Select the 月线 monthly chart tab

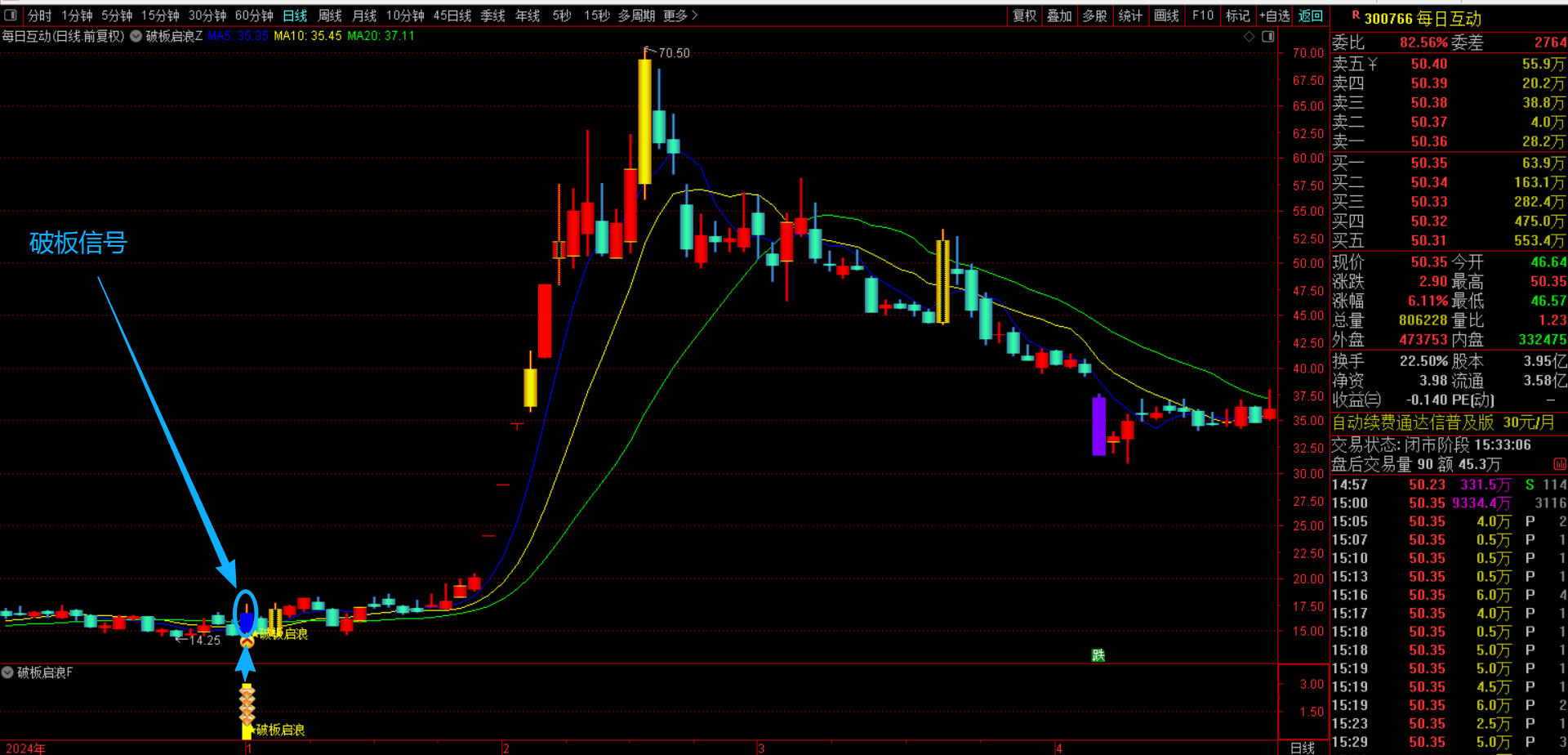coord(364,16)
